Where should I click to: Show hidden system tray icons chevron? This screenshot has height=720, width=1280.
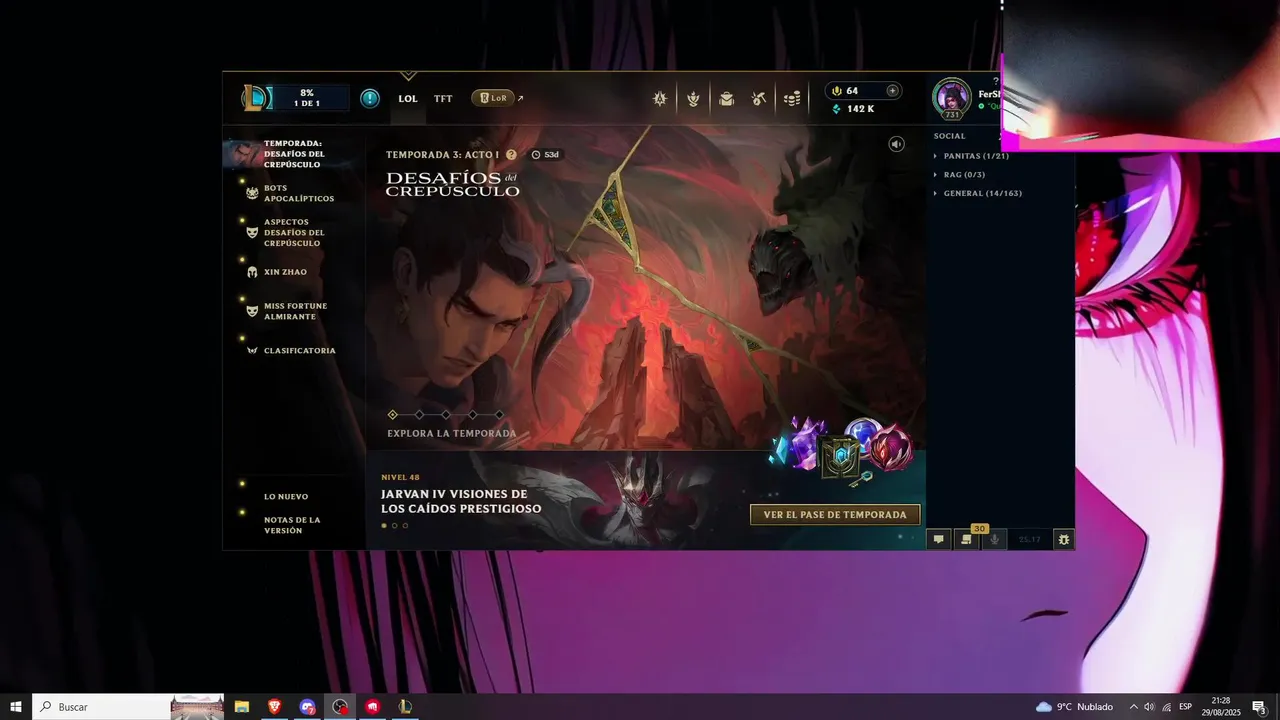1133,707
